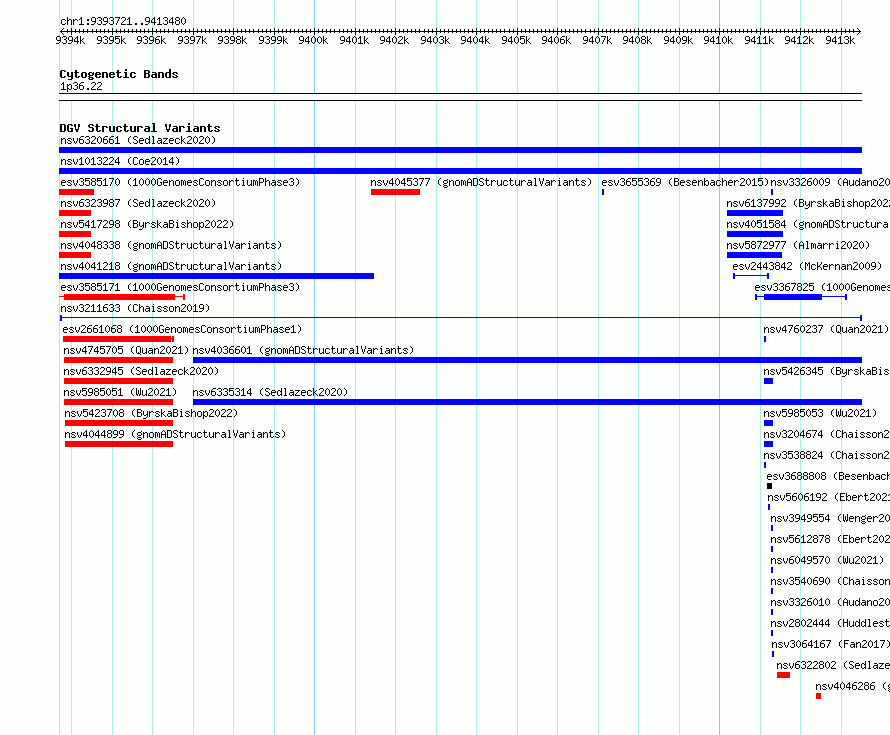
Task: Select nsv6049570 (Wu2021) label
Action: (827, 560)
